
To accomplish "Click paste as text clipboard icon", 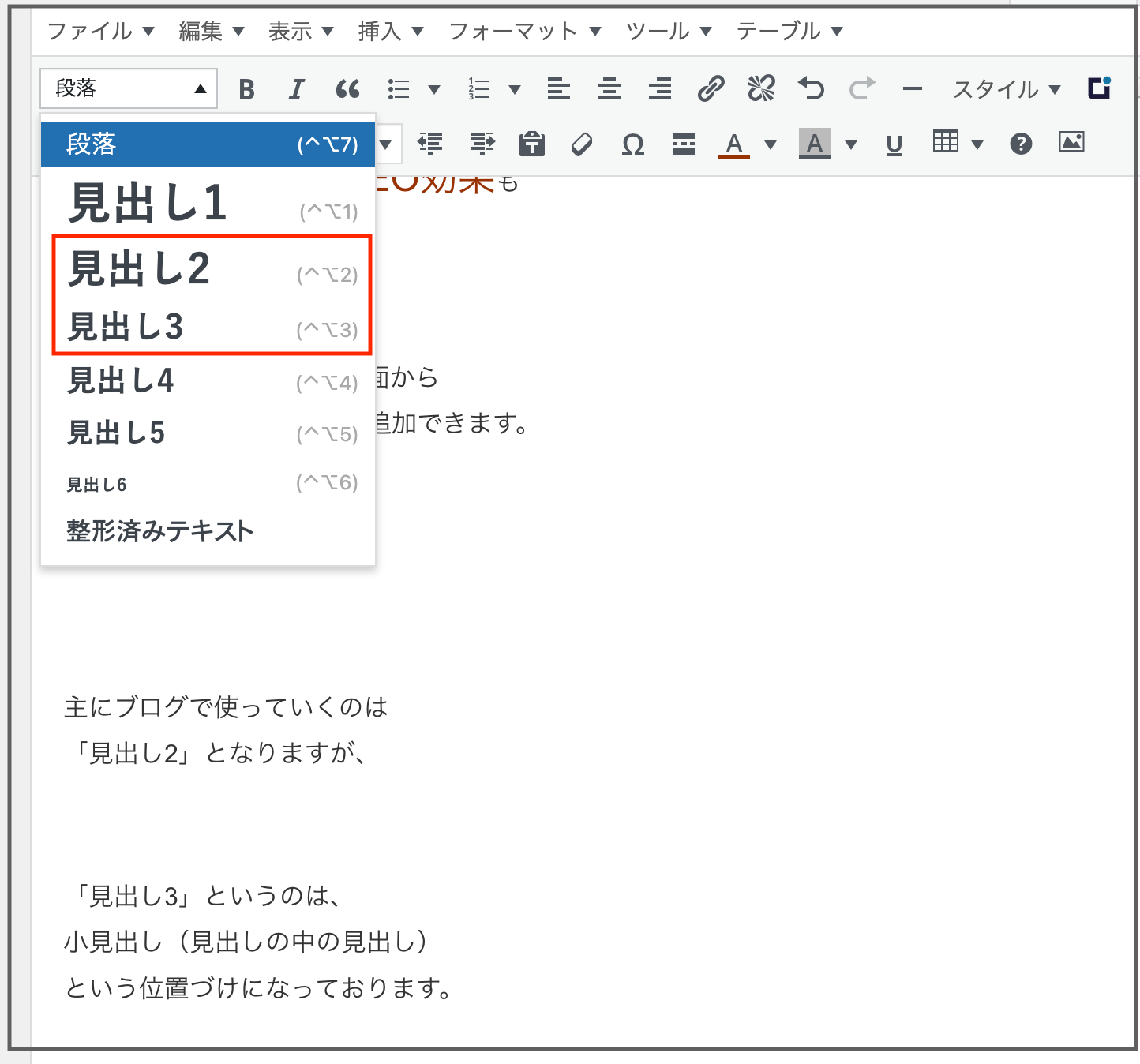I will 531,144.
